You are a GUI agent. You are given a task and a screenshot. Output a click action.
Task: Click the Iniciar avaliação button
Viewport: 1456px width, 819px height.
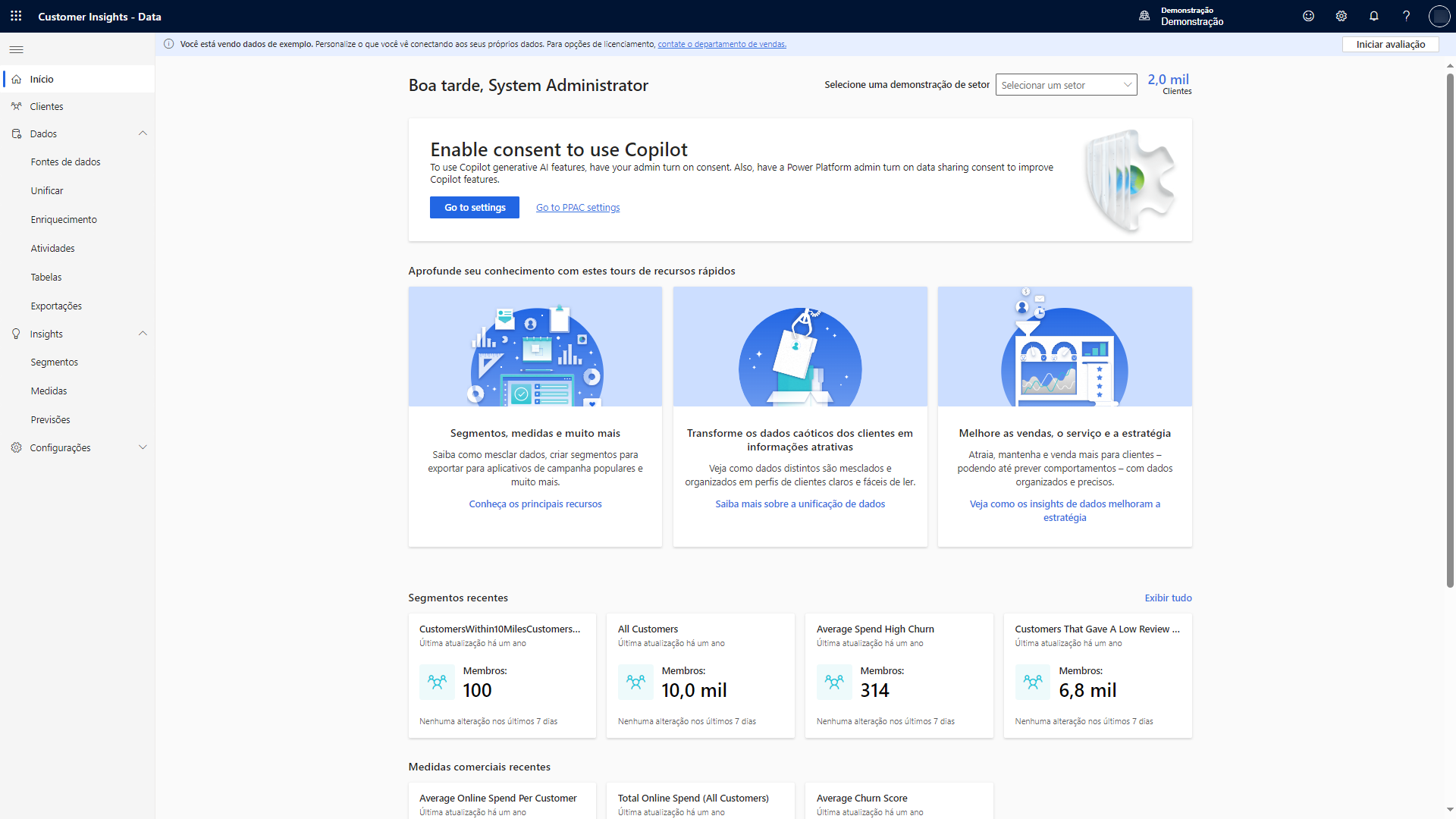pos(1390,43)
